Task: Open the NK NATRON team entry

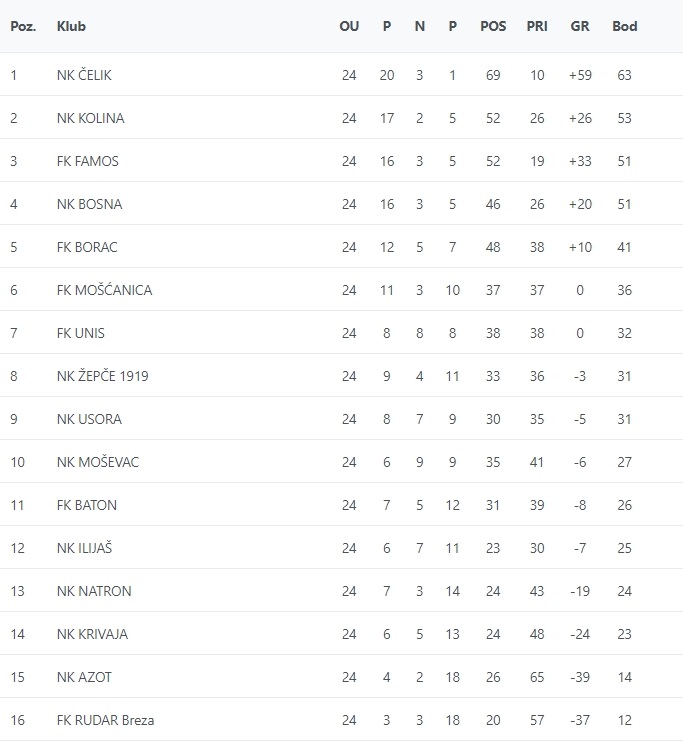Action: pos(94,591)
